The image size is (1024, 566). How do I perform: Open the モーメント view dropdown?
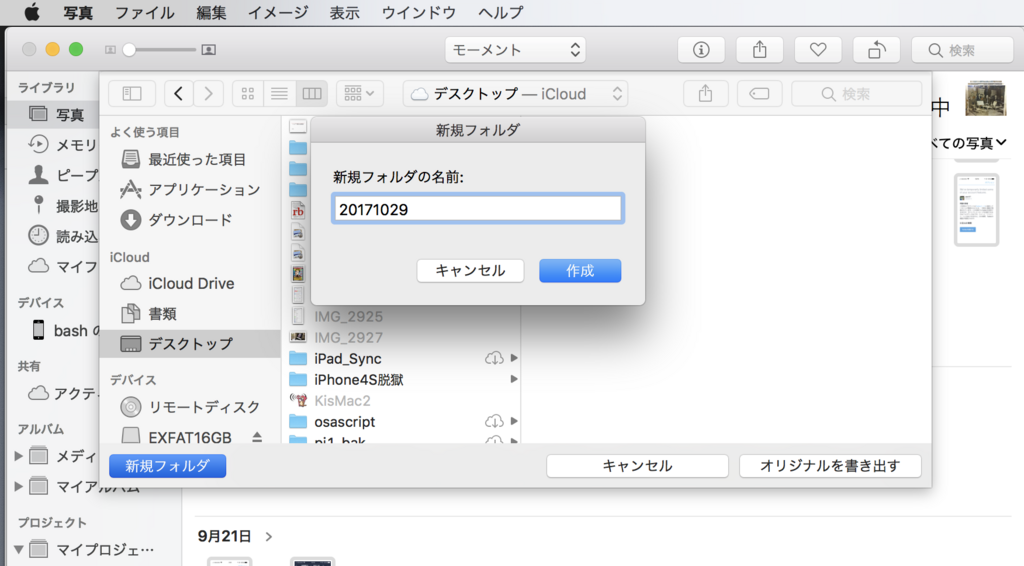pyautogui.click(x=515, y=50)
